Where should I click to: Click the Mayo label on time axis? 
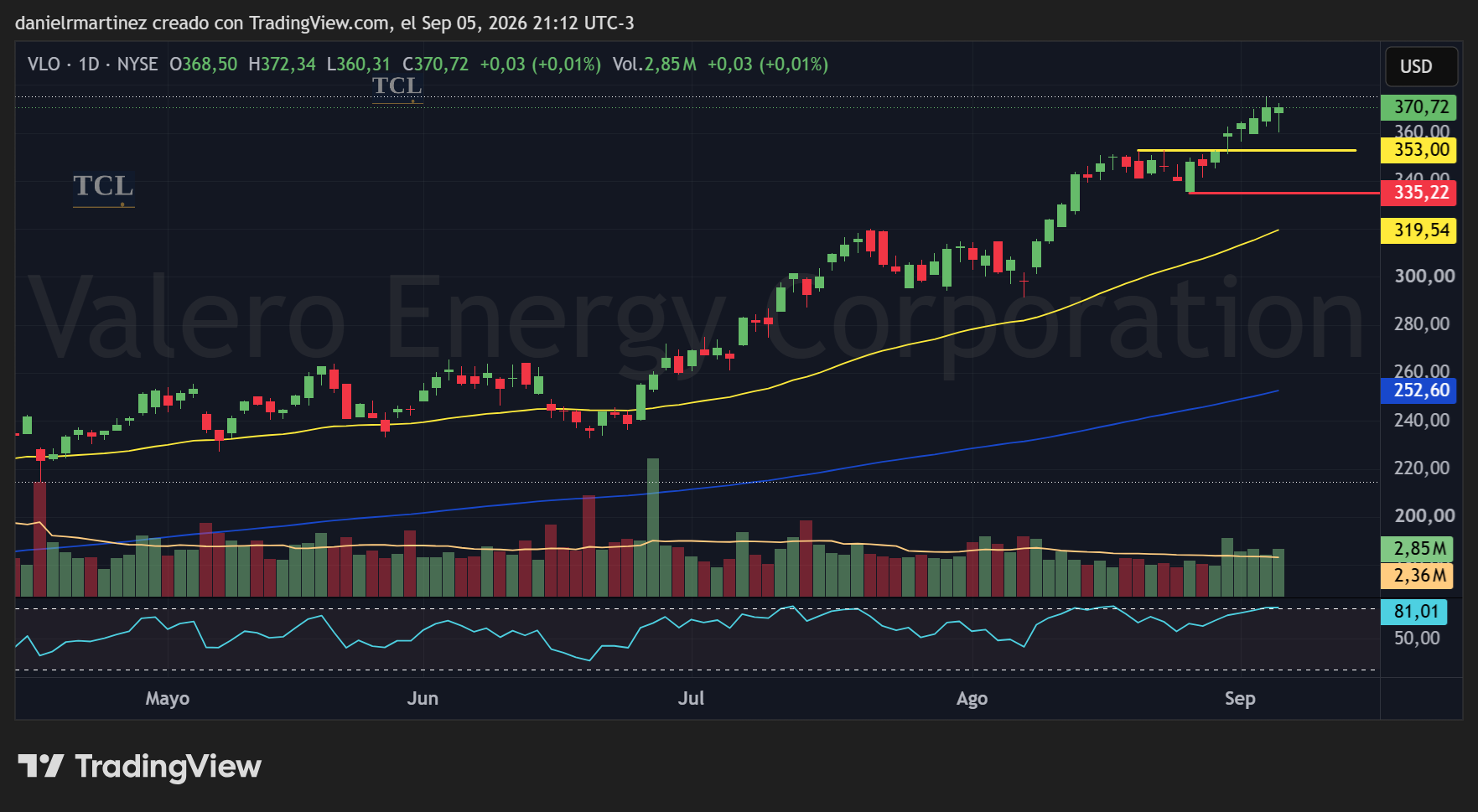[168, 699]
